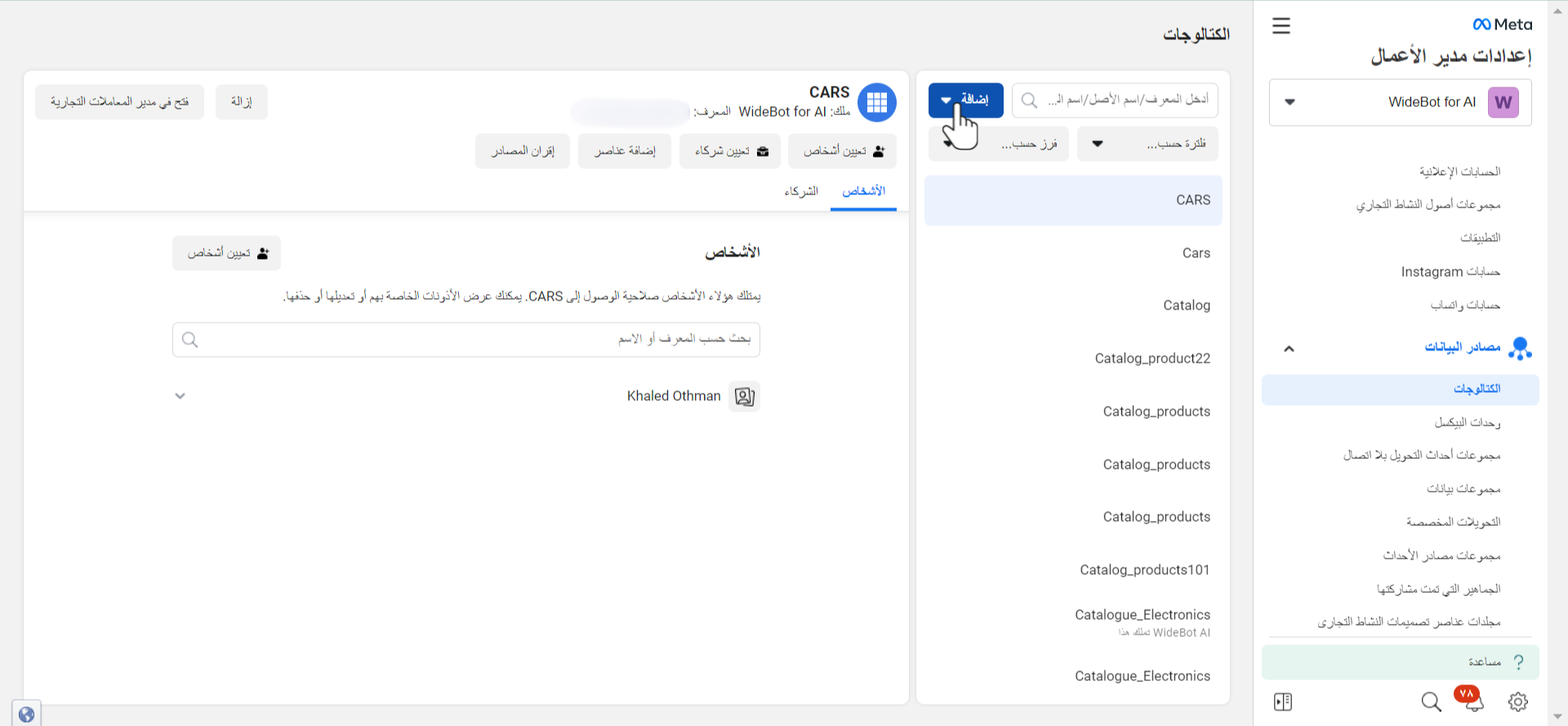Open التطبيقات in sidebar

(1481, 238)
